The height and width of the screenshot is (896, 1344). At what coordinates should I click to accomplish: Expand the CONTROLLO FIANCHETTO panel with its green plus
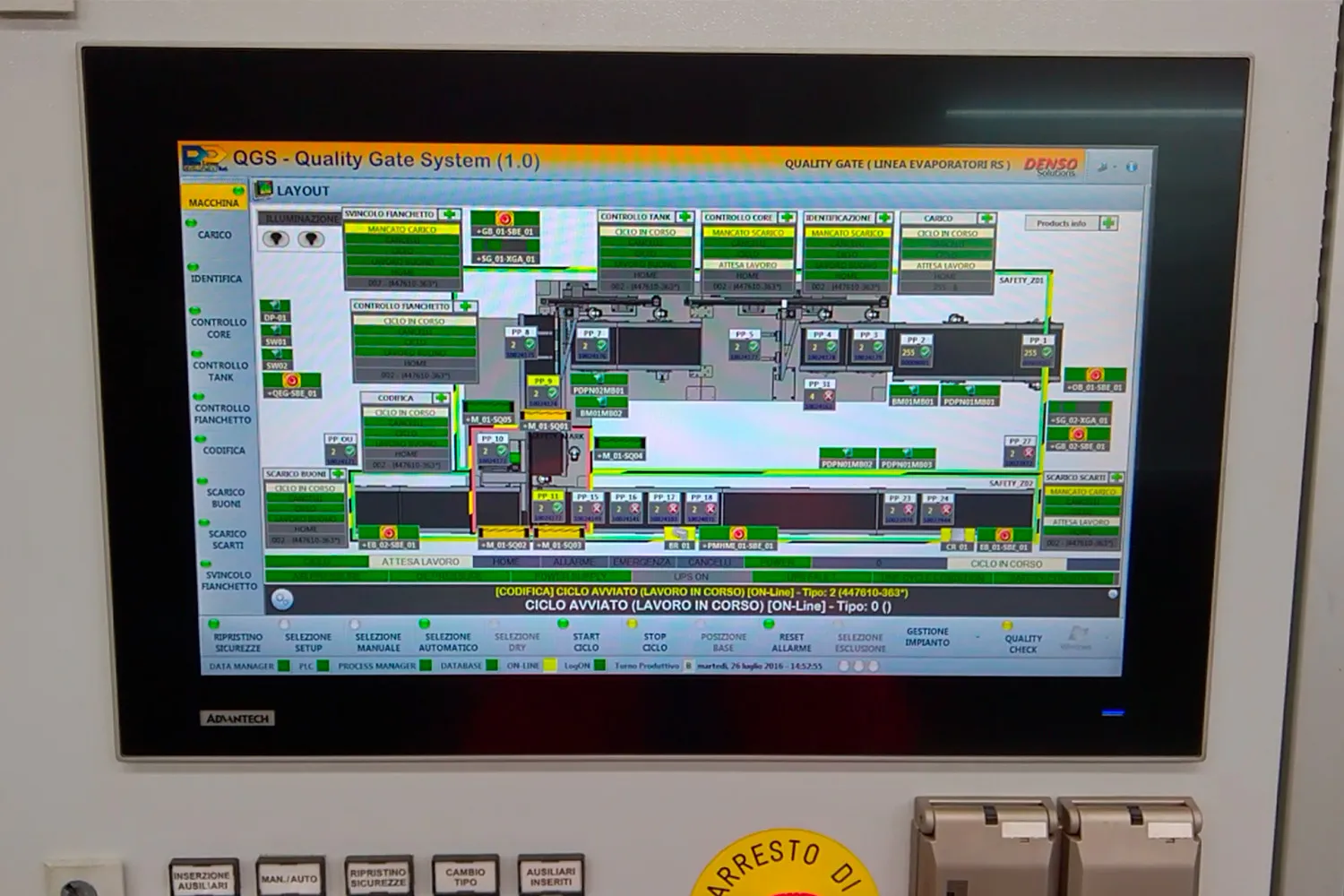tap(465, 306)
